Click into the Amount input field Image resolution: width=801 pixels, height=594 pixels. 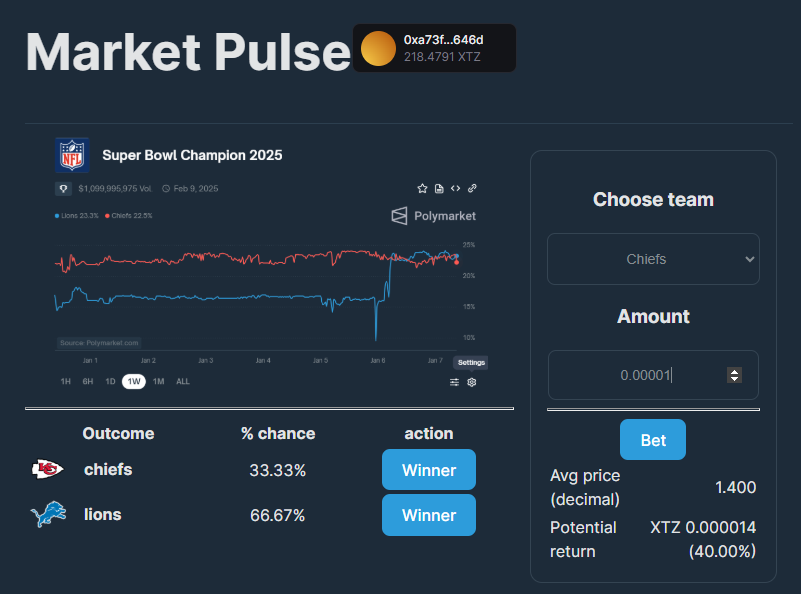640,375
